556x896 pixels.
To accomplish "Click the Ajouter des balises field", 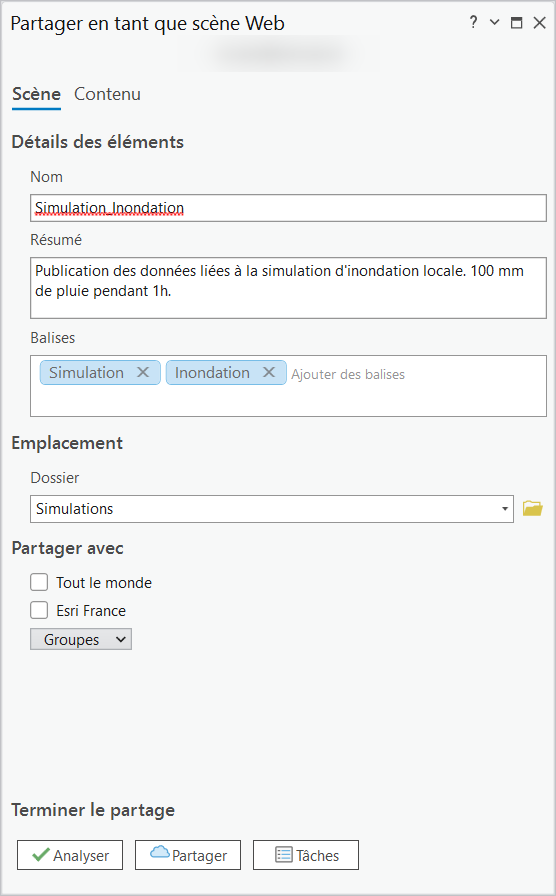I will click(x=347, y=374).
